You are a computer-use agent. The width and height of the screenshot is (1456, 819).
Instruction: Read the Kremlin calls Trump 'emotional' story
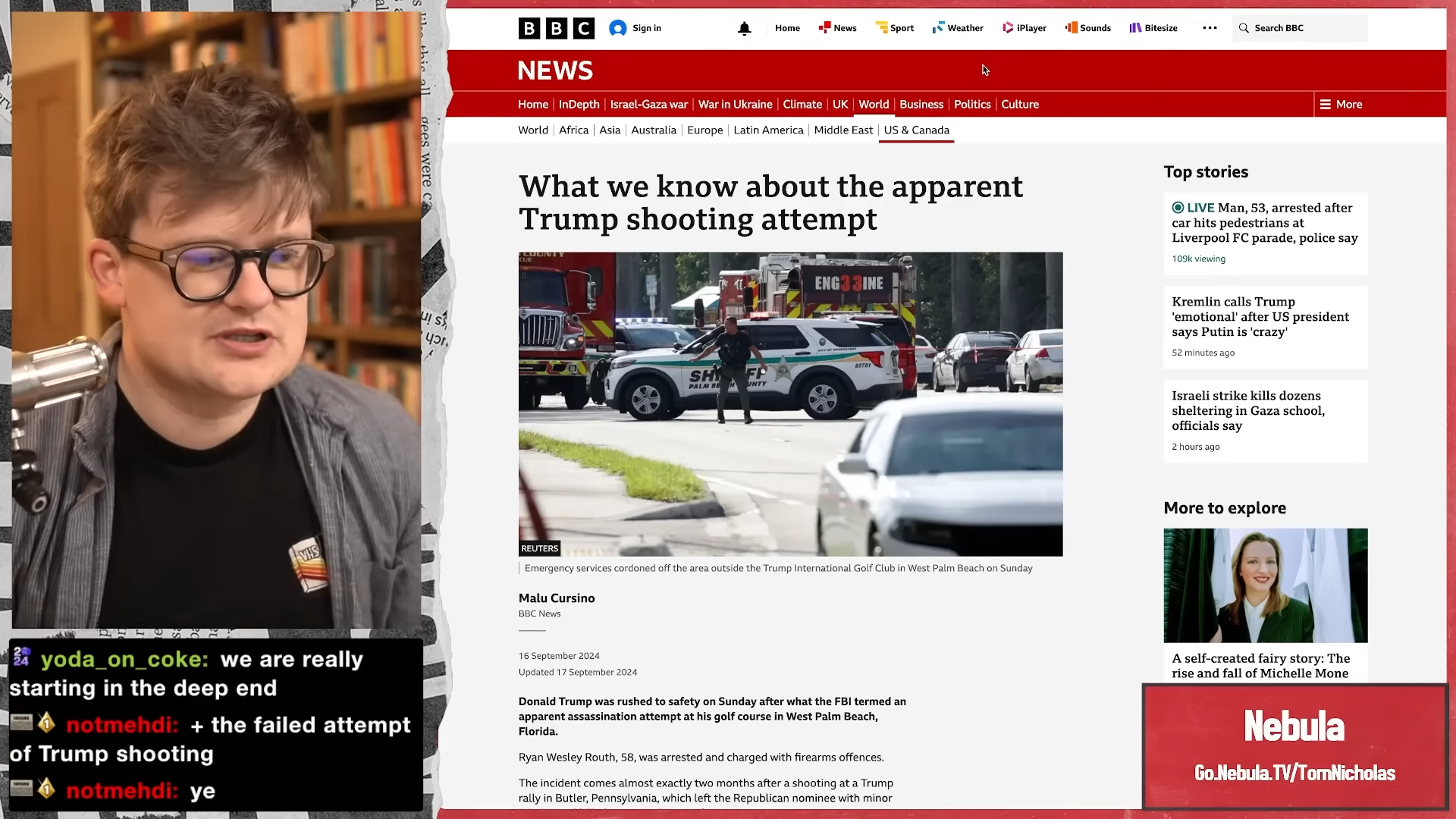[x=1260, y=317]
